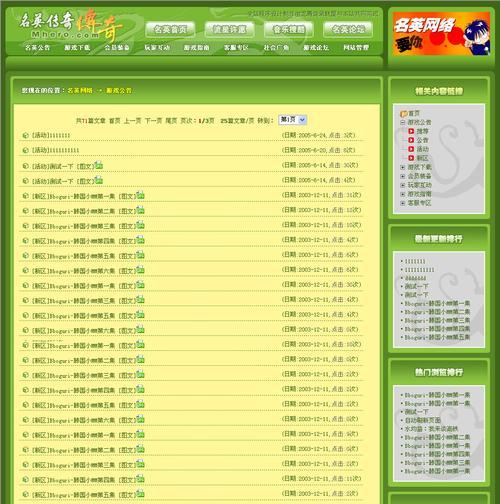The width and height of the screenshot is (500, 504).
Task: Open Bboguri 第五集 in 最新更新排行 list
Action: click(437, 337)
